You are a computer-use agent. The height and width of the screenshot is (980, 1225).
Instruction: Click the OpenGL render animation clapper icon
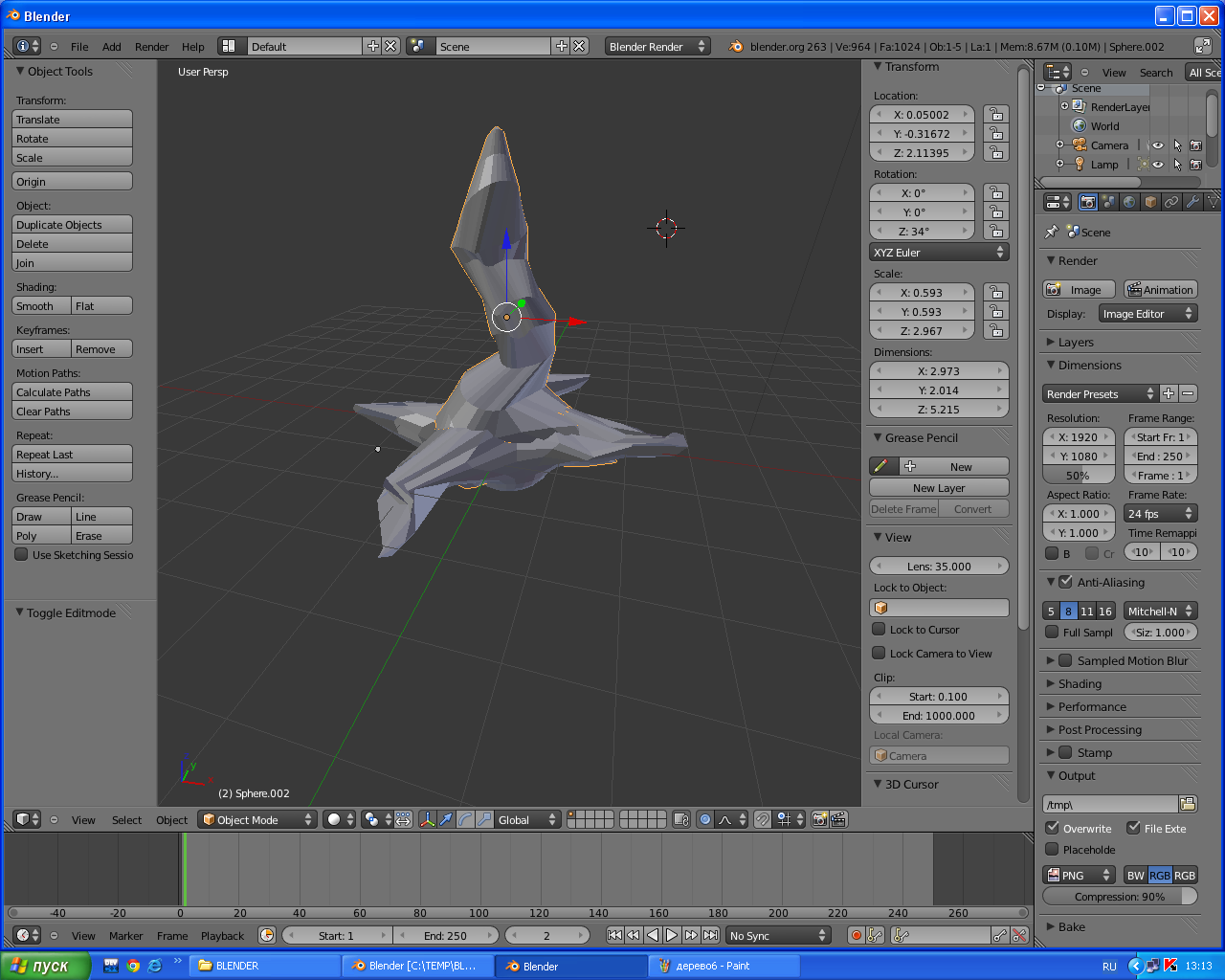pyautogui.click(x=838, y=819)
